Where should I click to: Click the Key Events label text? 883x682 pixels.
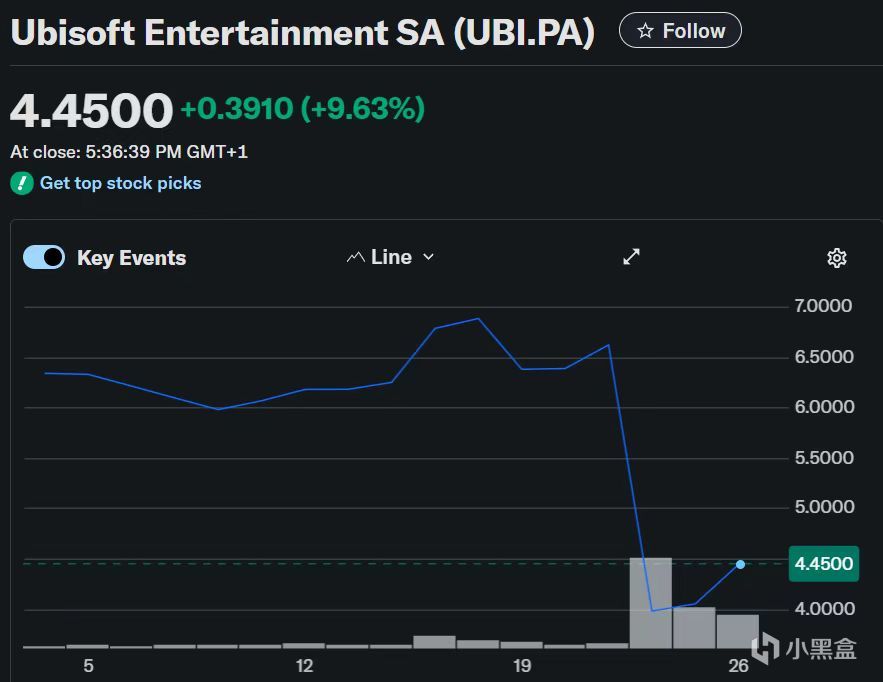(x=131, y=258)
